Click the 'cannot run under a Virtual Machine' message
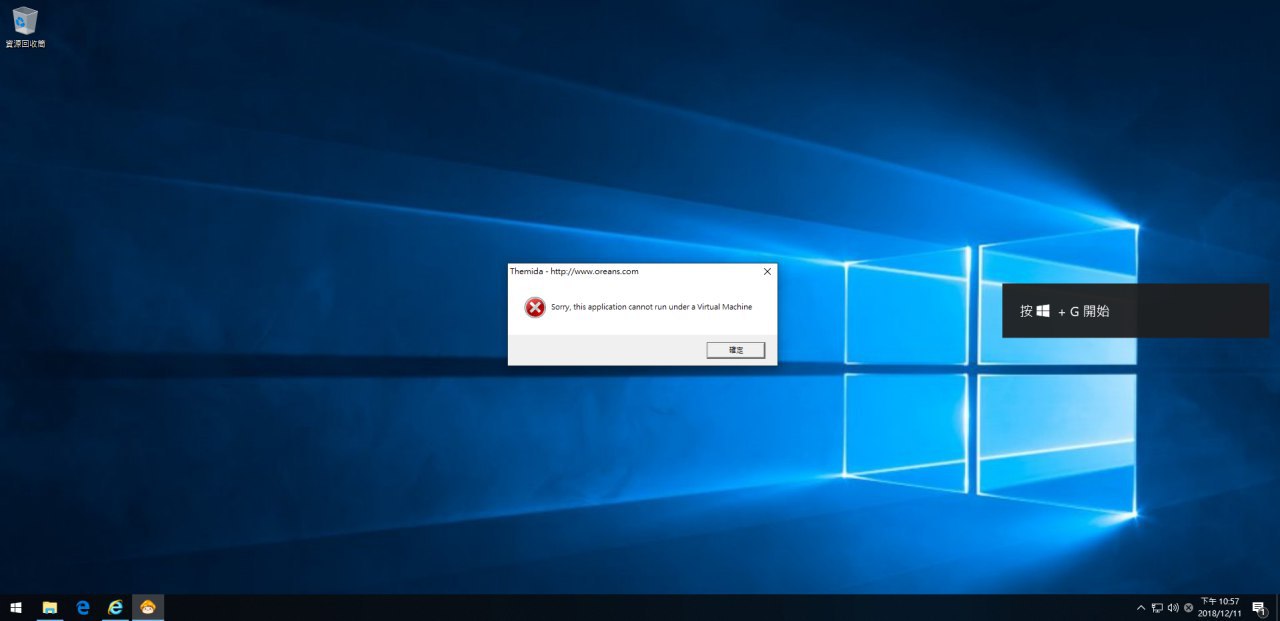Viewport: 1280px width, 621px height. pyautogui.click(x=651, y=307)
